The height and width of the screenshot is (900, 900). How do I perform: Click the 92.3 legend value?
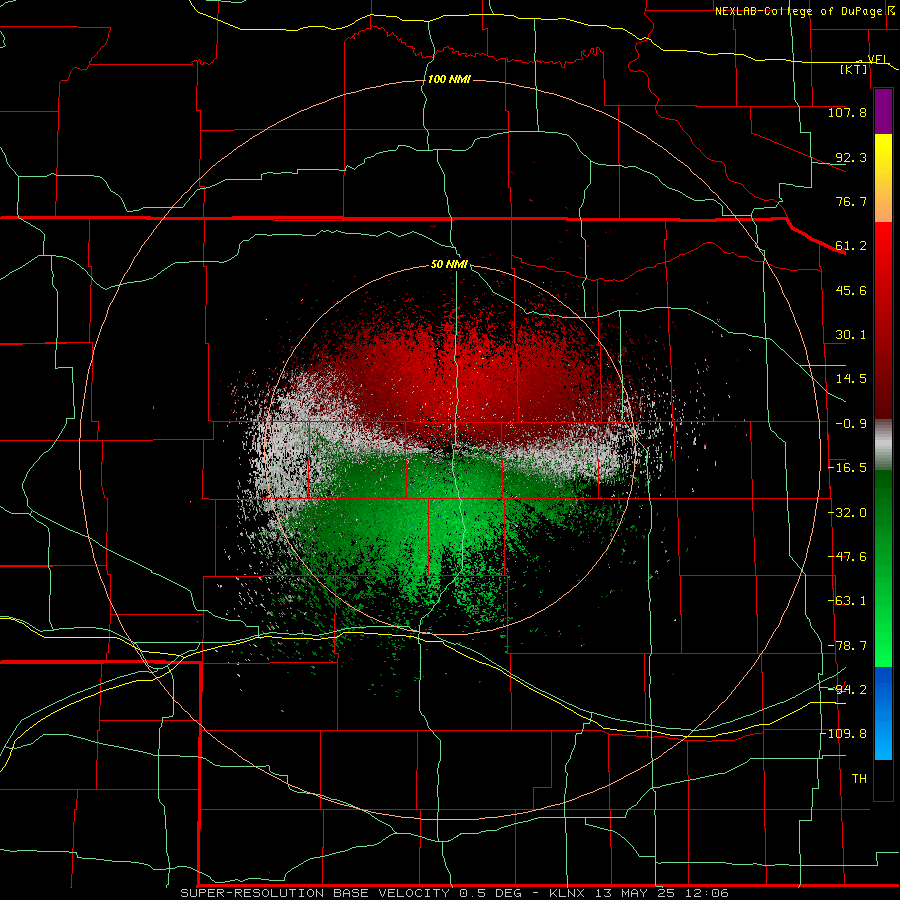[851, 157]
